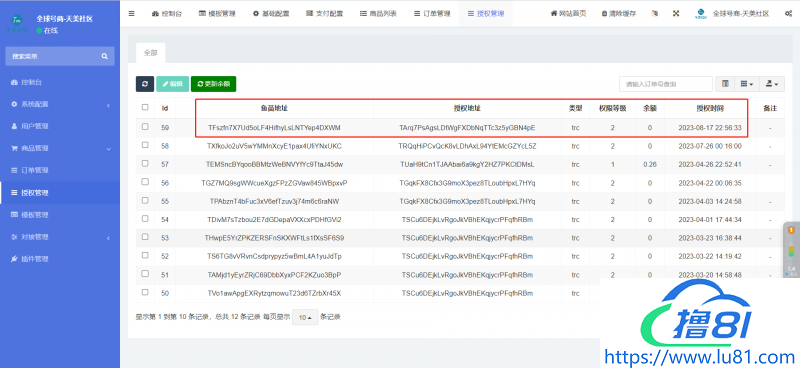
Task: Open the page size dropdown showing 10
Action: click(305, 317)
